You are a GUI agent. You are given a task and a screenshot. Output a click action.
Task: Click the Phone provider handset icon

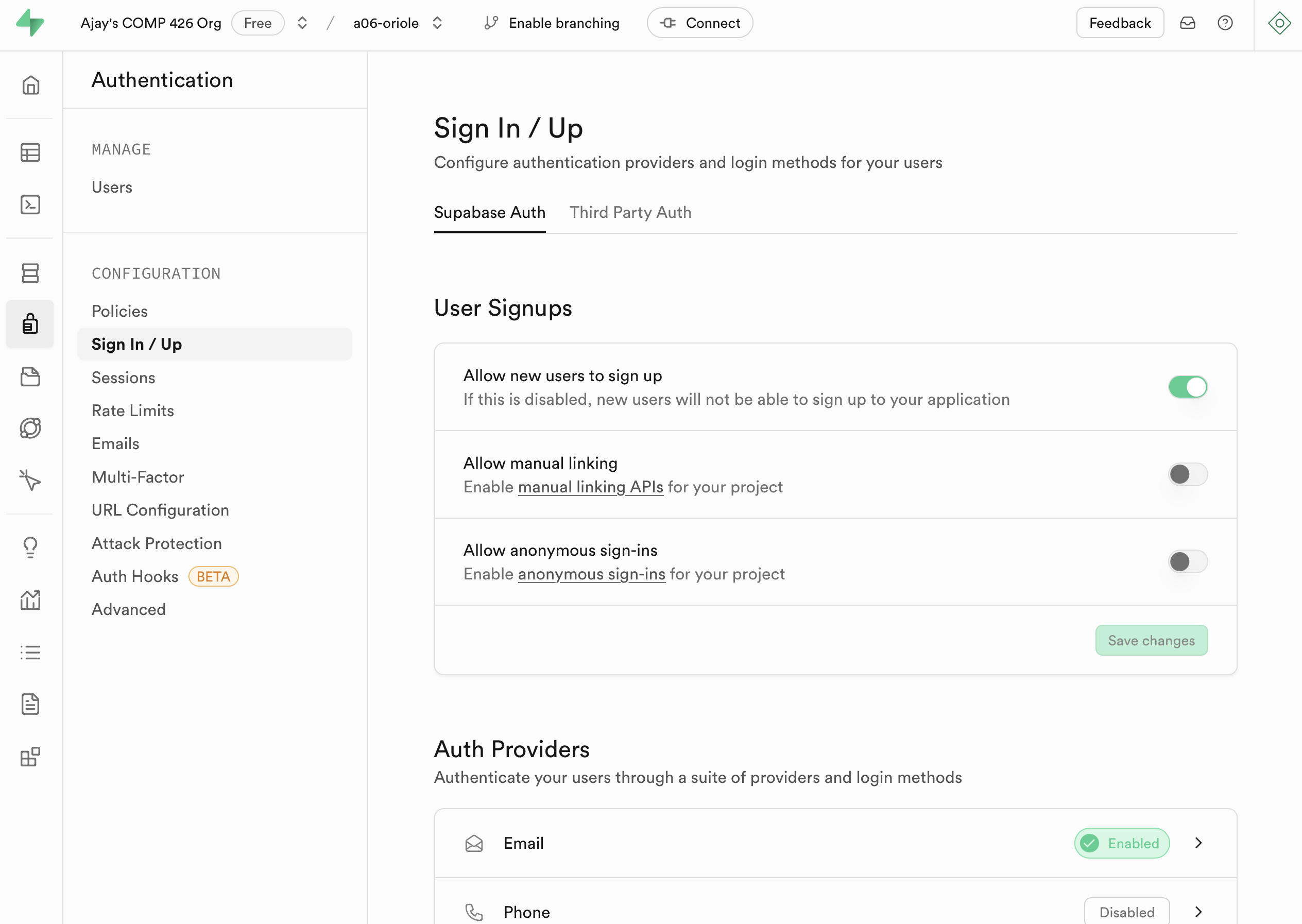(x=474, y=913)
